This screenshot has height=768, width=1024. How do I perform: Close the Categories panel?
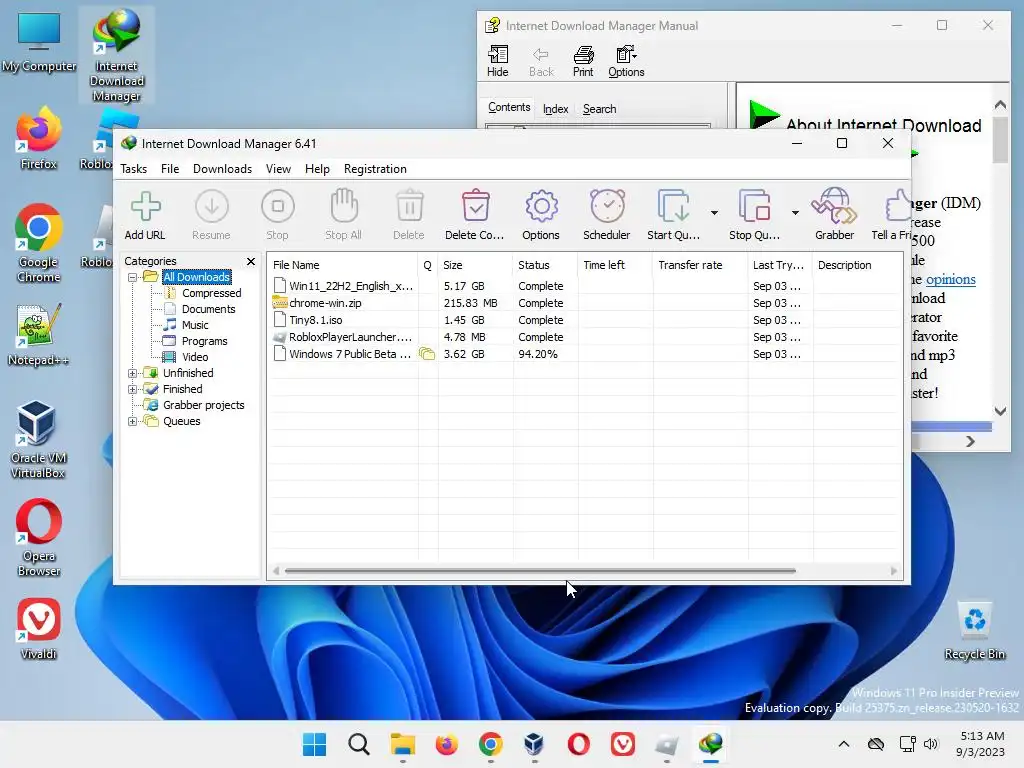pyautogui.click(x=251, y=261)
